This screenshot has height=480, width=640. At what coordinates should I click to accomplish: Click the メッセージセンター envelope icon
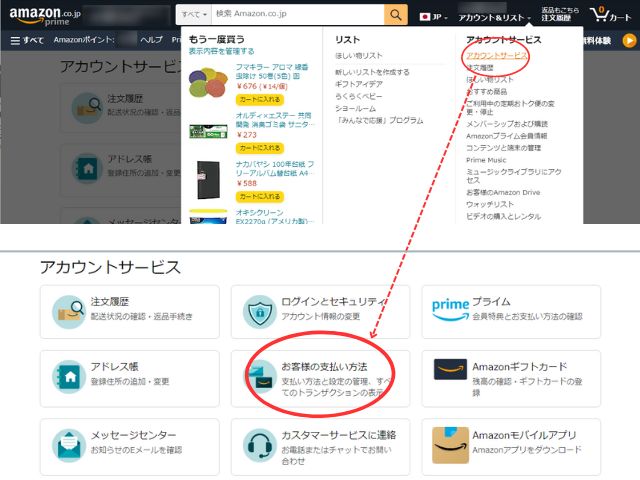[x=69, y=445]
